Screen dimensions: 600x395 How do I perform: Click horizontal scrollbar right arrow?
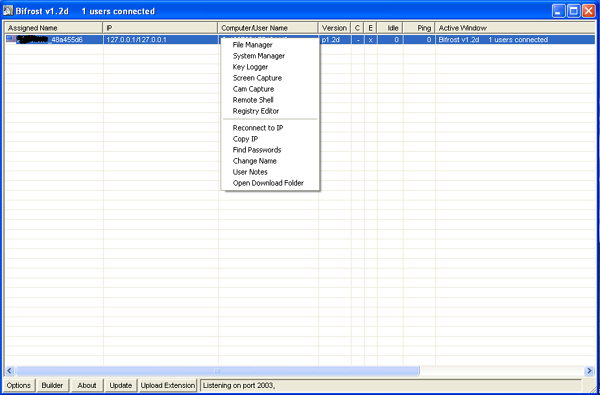(590, 371)
